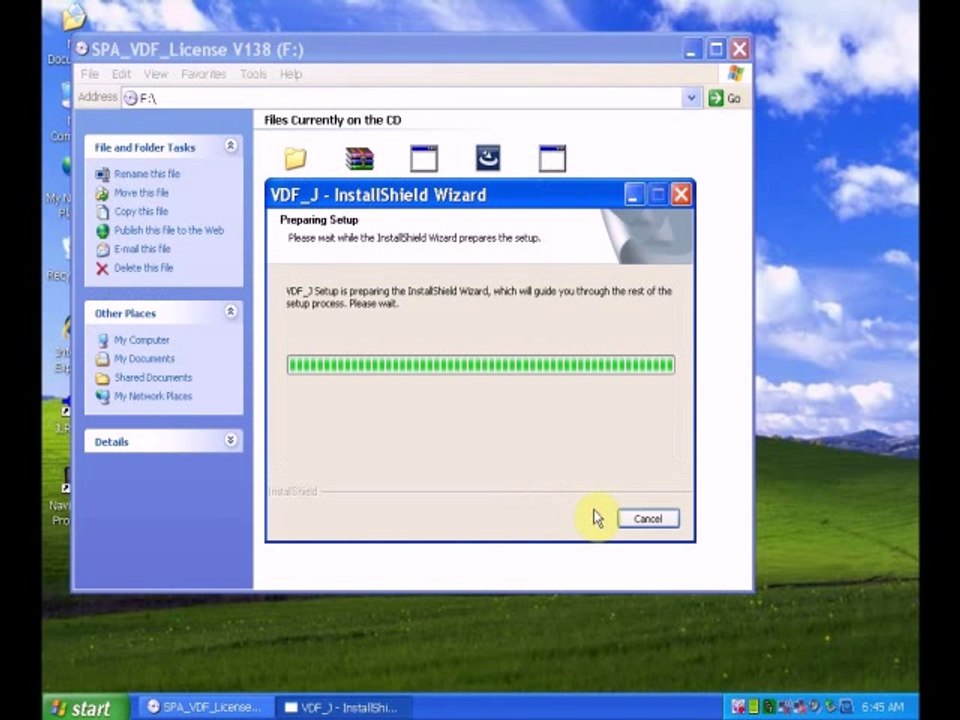The height and width of the screenshot is (720, 960).
Task: Switch to SPA_VDF_License taskbar button
Action: pyautogui.click(x=204, y=707)
